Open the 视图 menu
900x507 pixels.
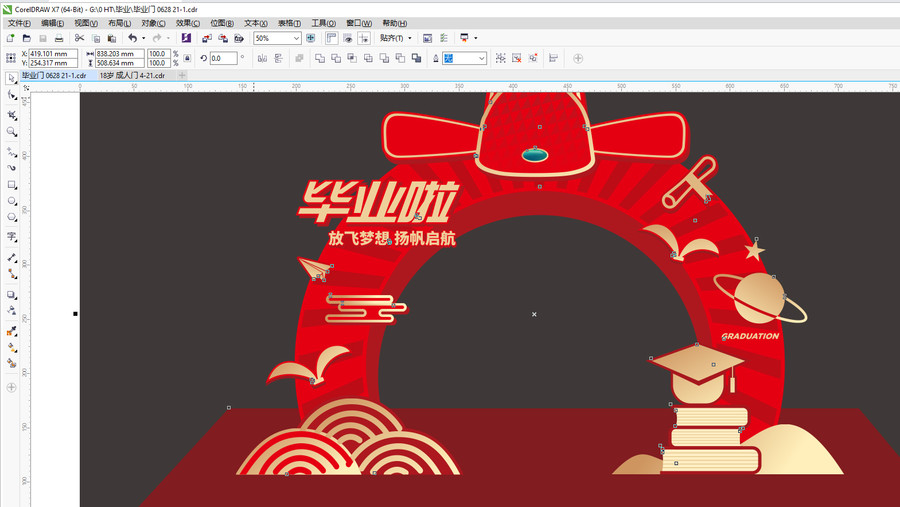pos(86,23)
